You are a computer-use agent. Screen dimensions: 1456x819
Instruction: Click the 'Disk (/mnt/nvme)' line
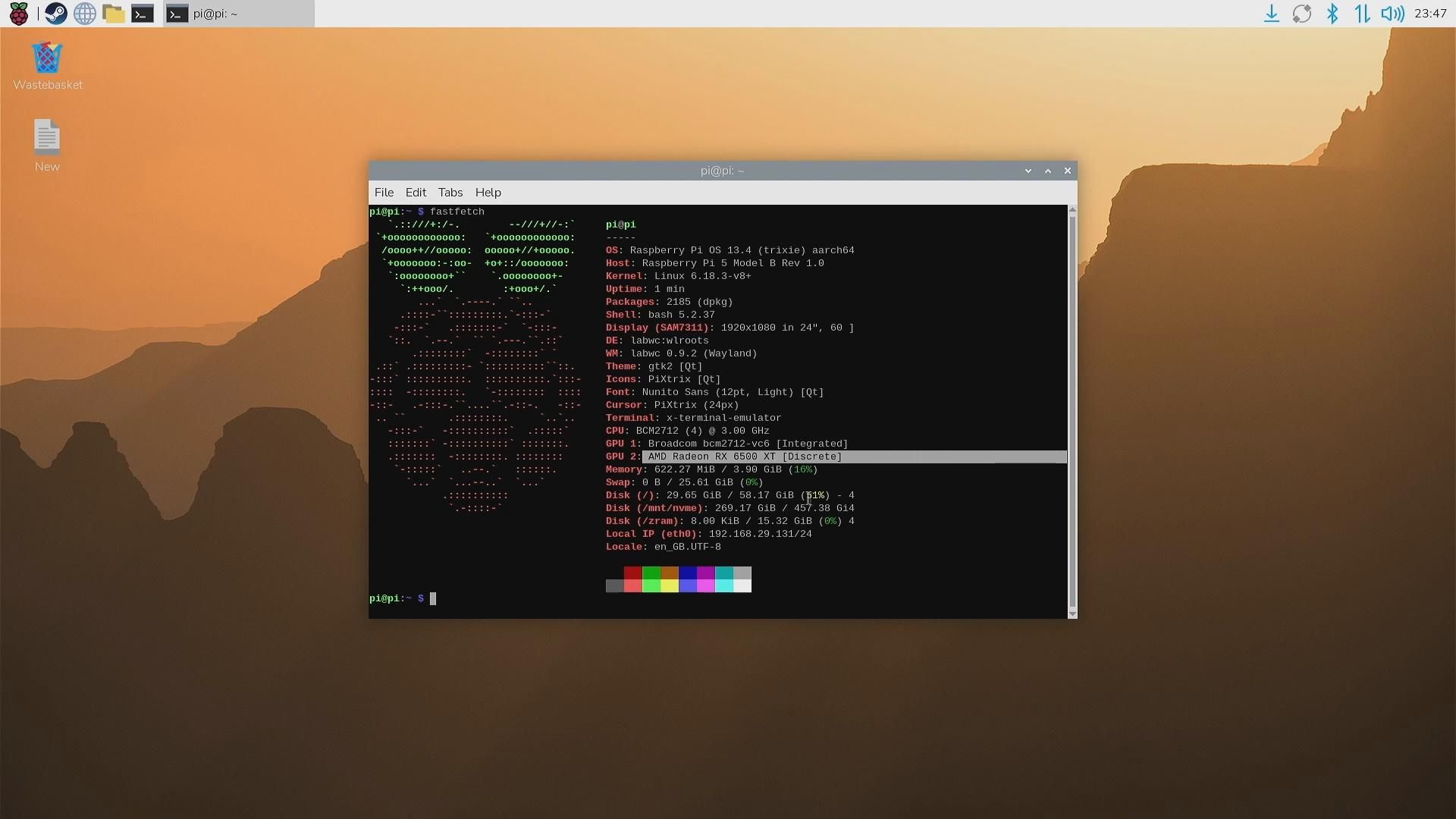(x=730, y=508)
